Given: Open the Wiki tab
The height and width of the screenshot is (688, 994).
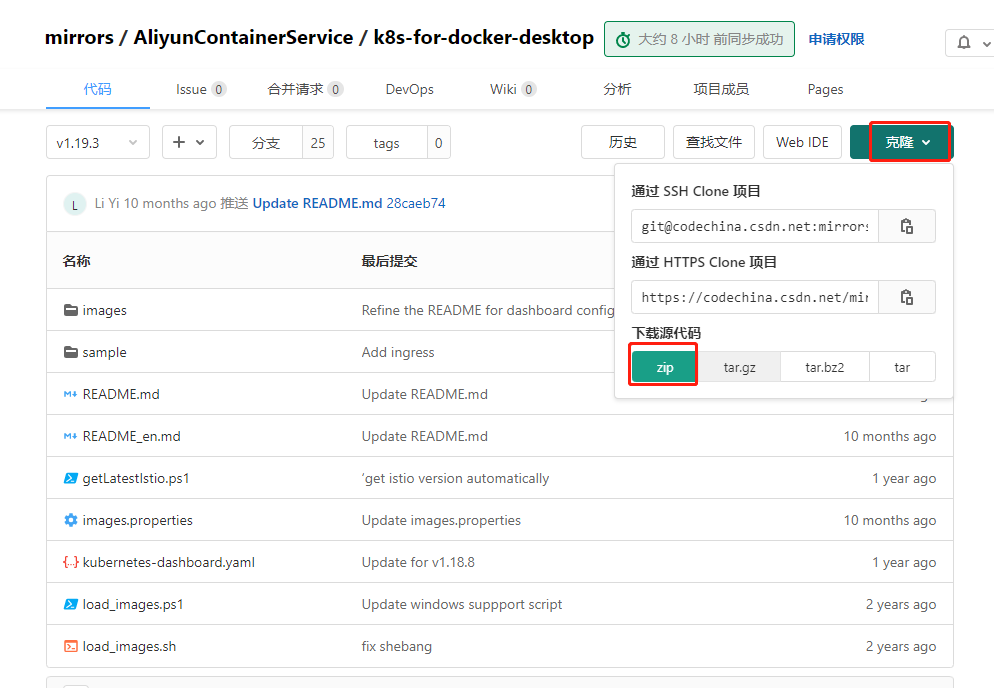Looking at the screenshot, I should [x=513, y=89].
